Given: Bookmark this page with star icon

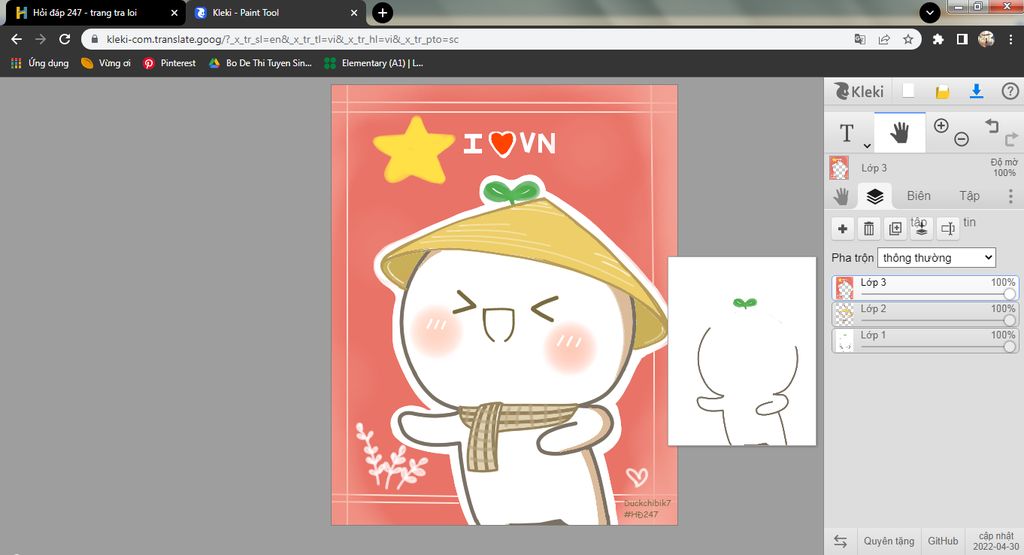Looking at the screenshot, I should [908, 39].
